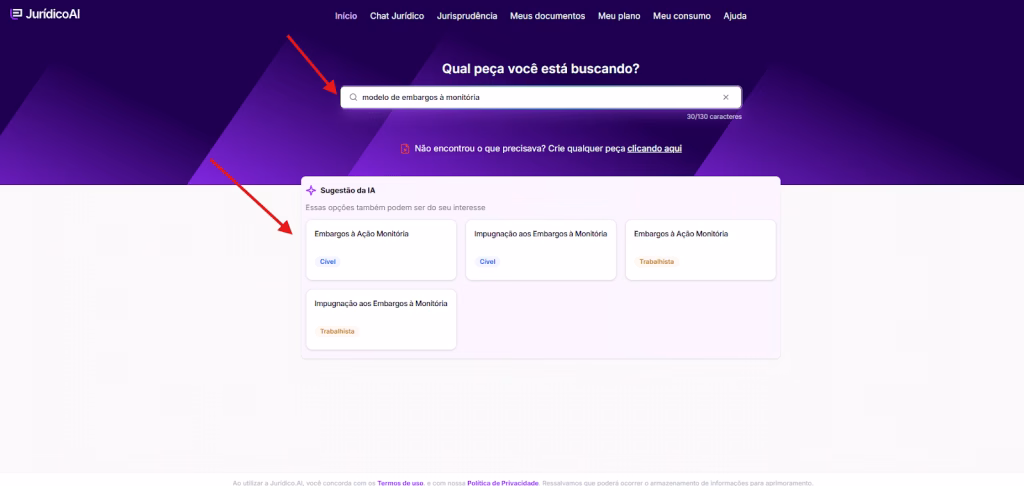Open Chat Jurídico

[x=397, y=16]
